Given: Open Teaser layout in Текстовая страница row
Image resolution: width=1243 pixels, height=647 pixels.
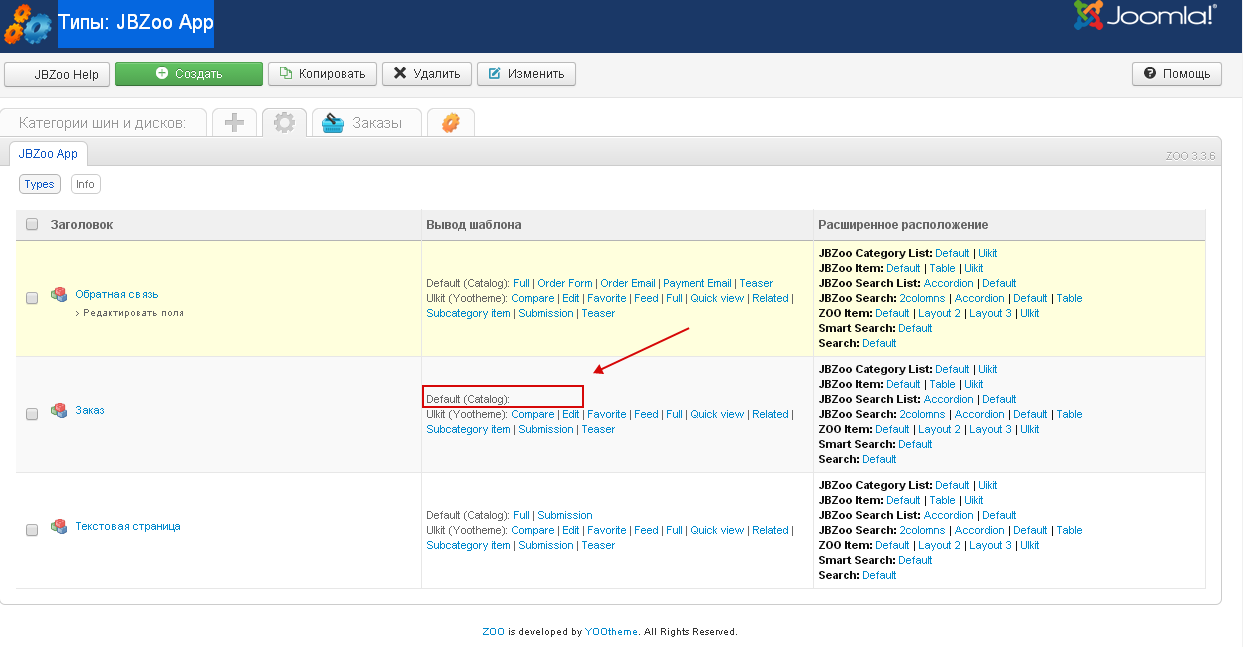Looking at the screenshot, I should pos(598,545).
